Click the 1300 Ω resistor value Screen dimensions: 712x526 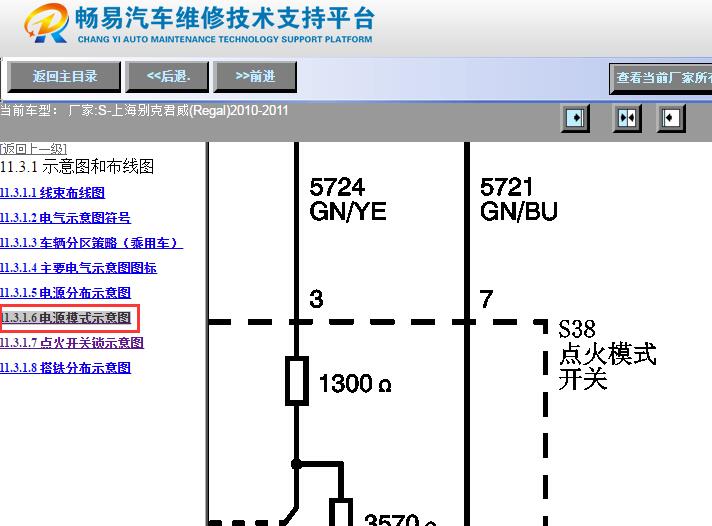(355, 383)
